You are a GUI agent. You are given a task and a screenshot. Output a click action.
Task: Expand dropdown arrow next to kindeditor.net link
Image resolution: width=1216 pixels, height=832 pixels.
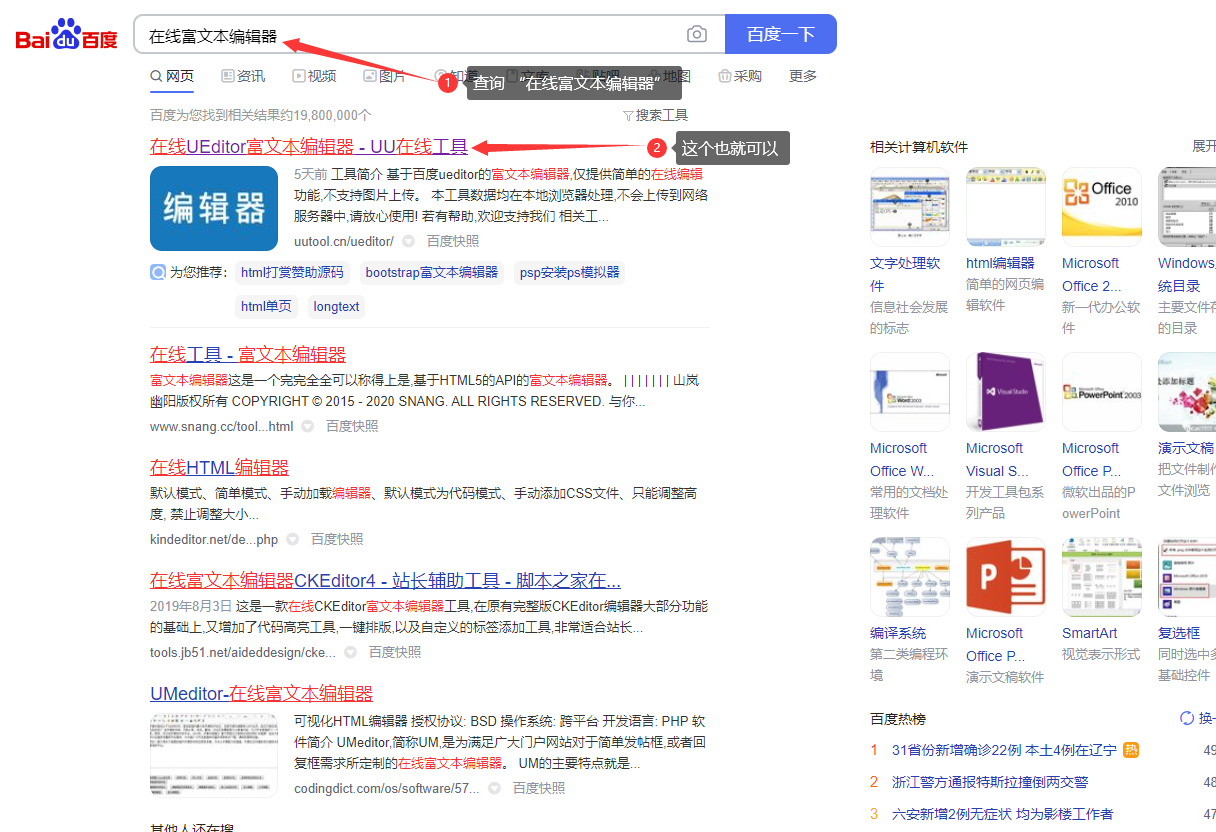(x=292, y=539)
